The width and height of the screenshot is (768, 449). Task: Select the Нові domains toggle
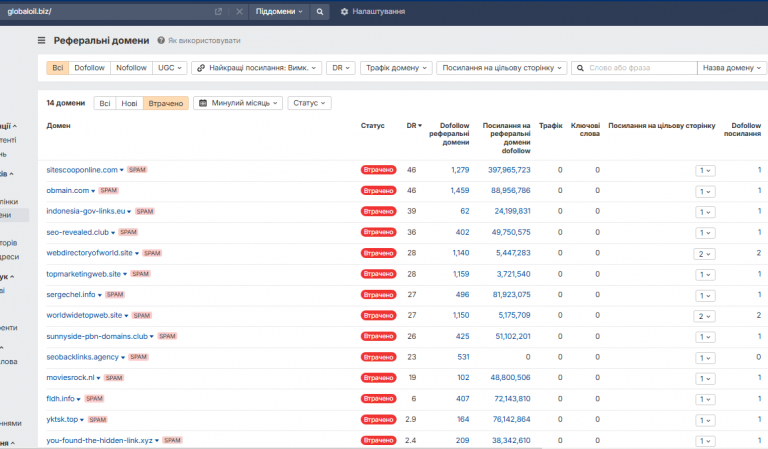click(129, 103)
